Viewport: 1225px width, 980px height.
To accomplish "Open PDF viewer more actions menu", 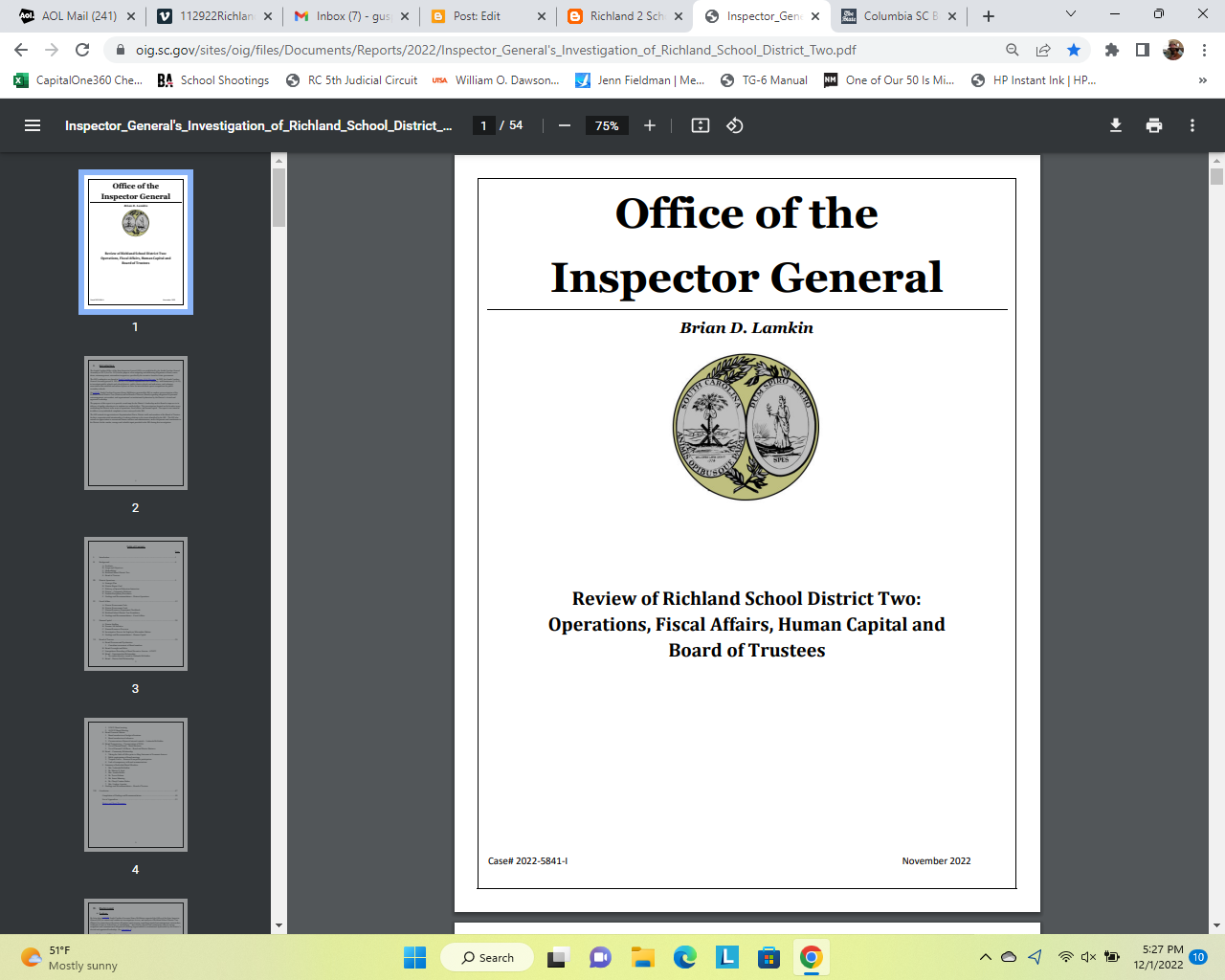I will (1192, 125).
